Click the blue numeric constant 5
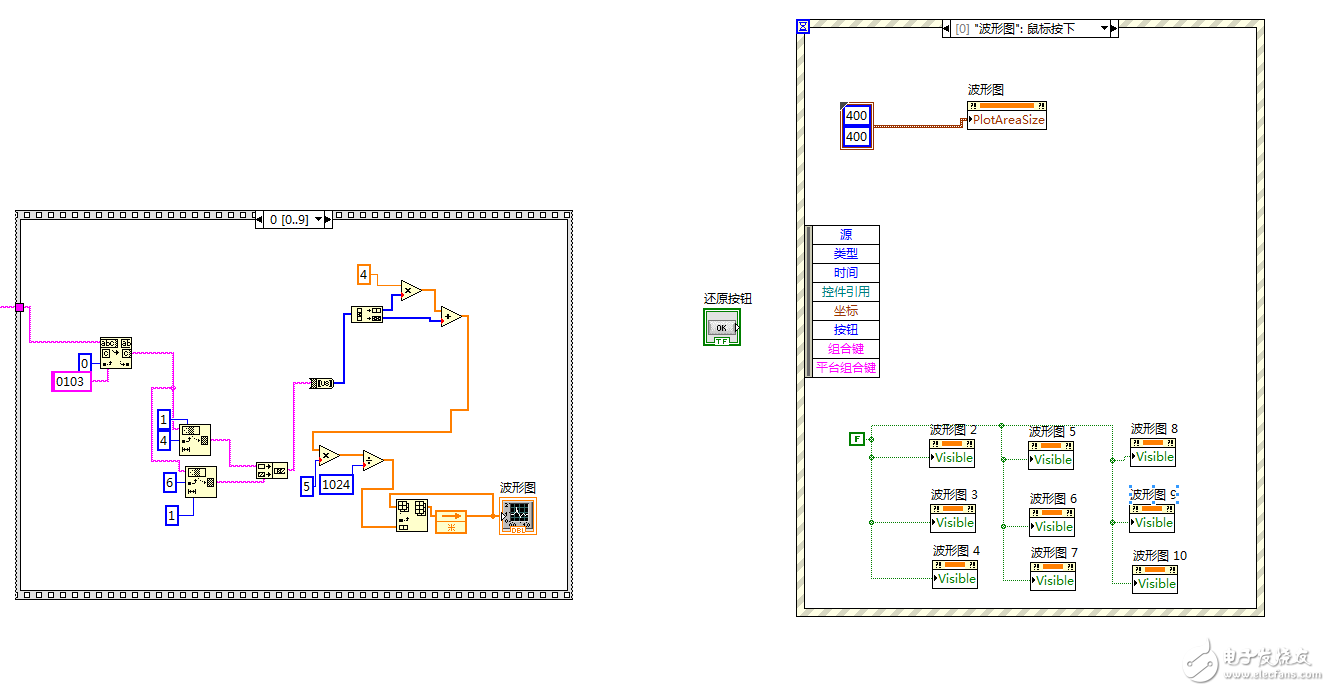The image size is (1330, 691). pos(307,486)
